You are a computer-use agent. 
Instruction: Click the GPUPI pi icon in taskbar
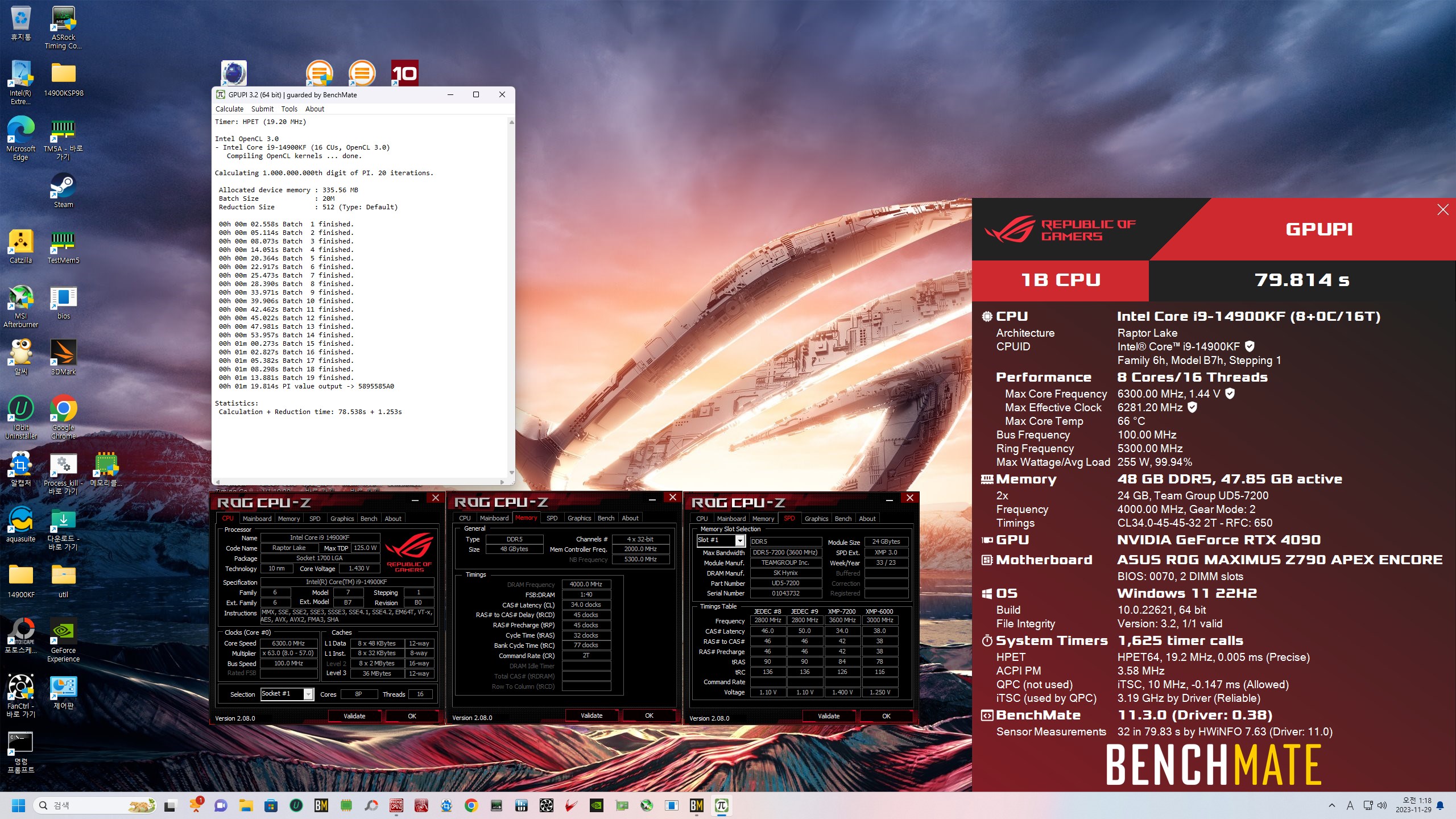721,805
